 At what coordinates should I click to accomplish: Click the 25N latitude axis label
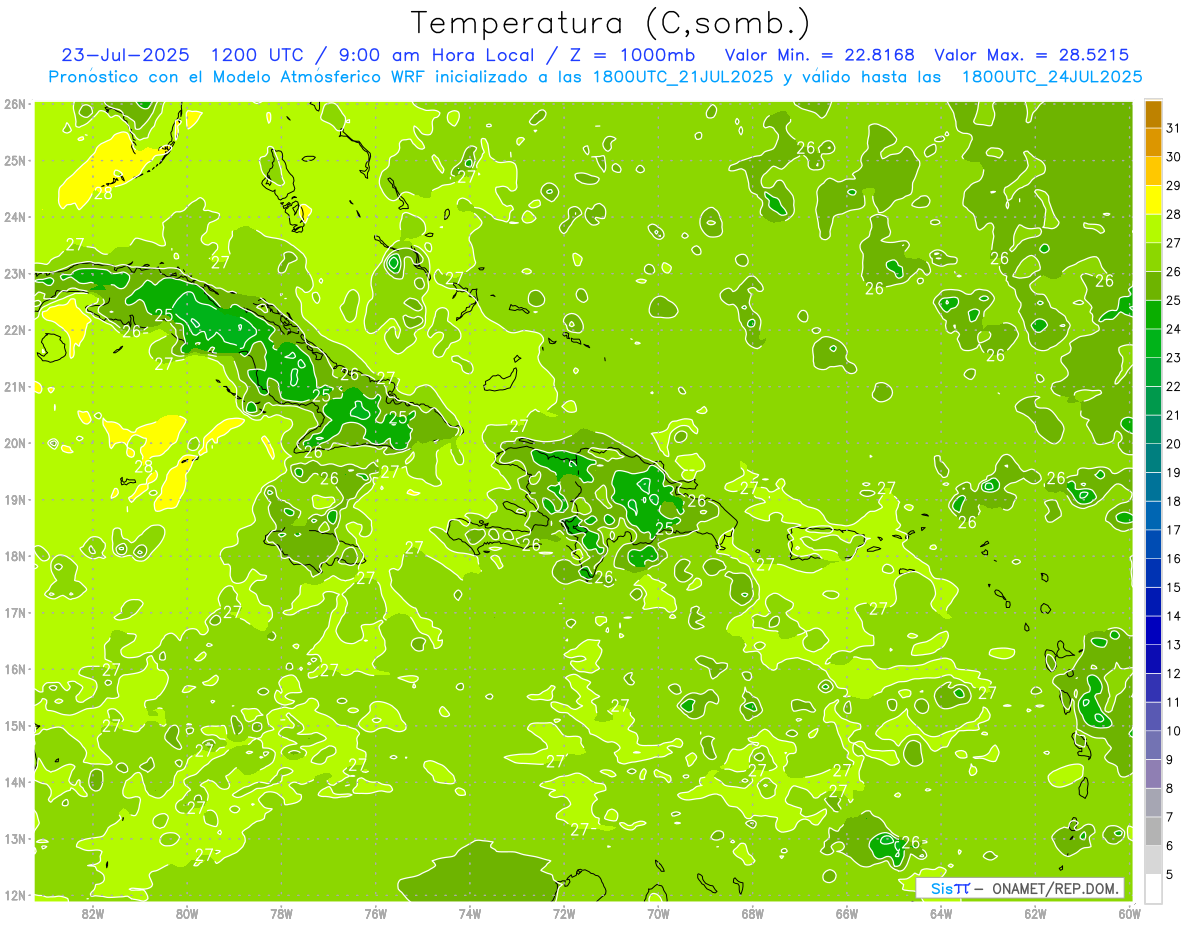pos(15,161)
